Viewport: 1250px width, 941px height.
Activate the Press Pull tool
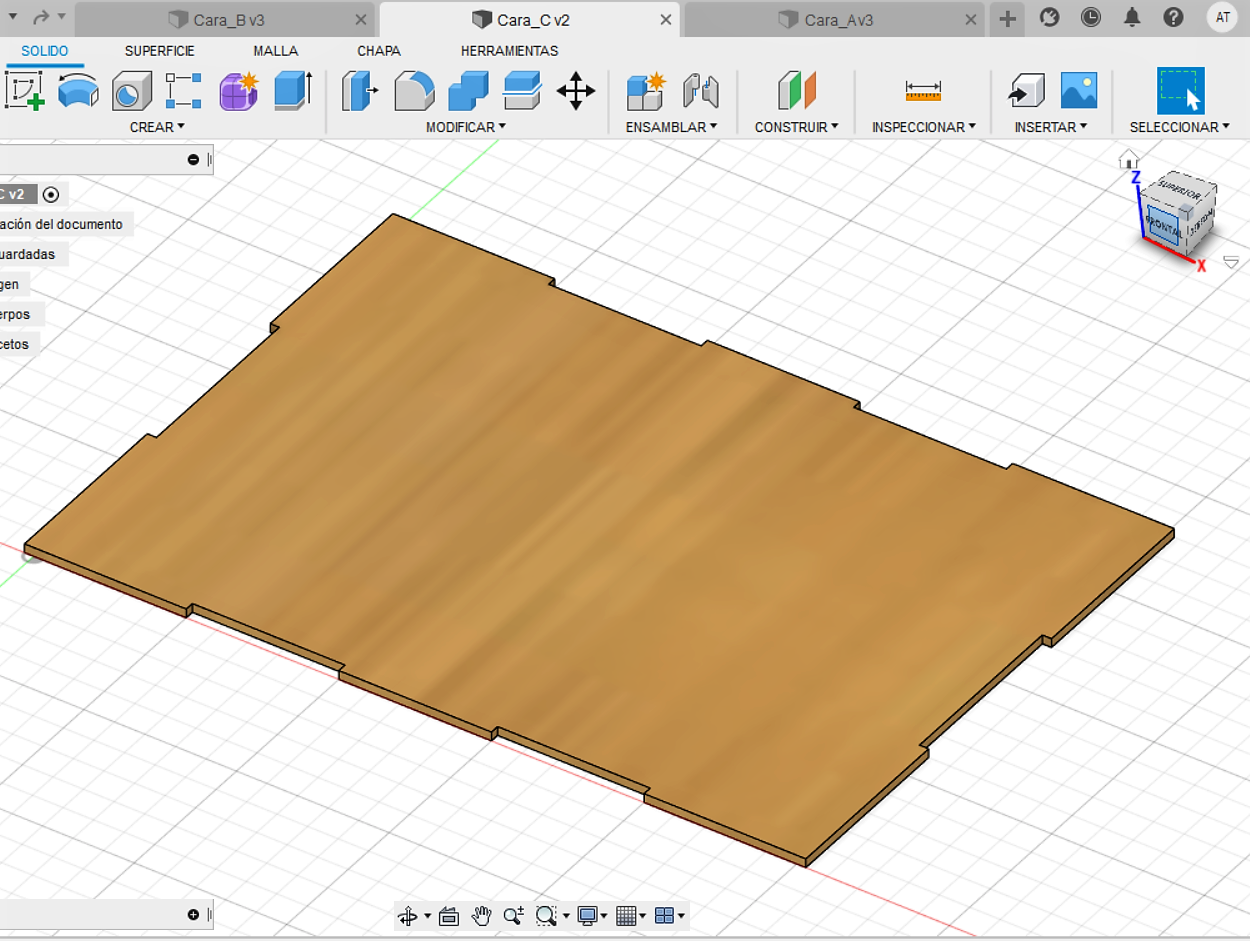pyautogui.click(x=359, y=90)
